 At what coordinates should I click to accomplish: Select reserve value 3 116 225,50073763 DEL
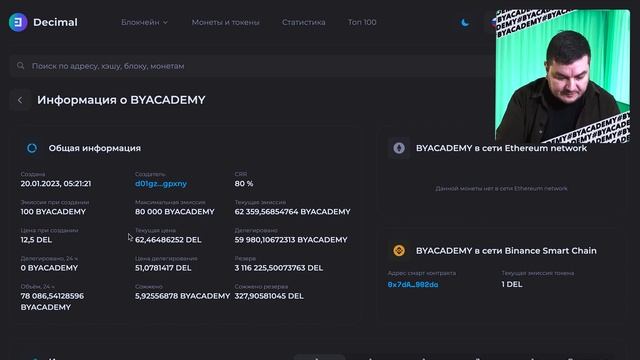pyautogui.click(x=278, y=268)
